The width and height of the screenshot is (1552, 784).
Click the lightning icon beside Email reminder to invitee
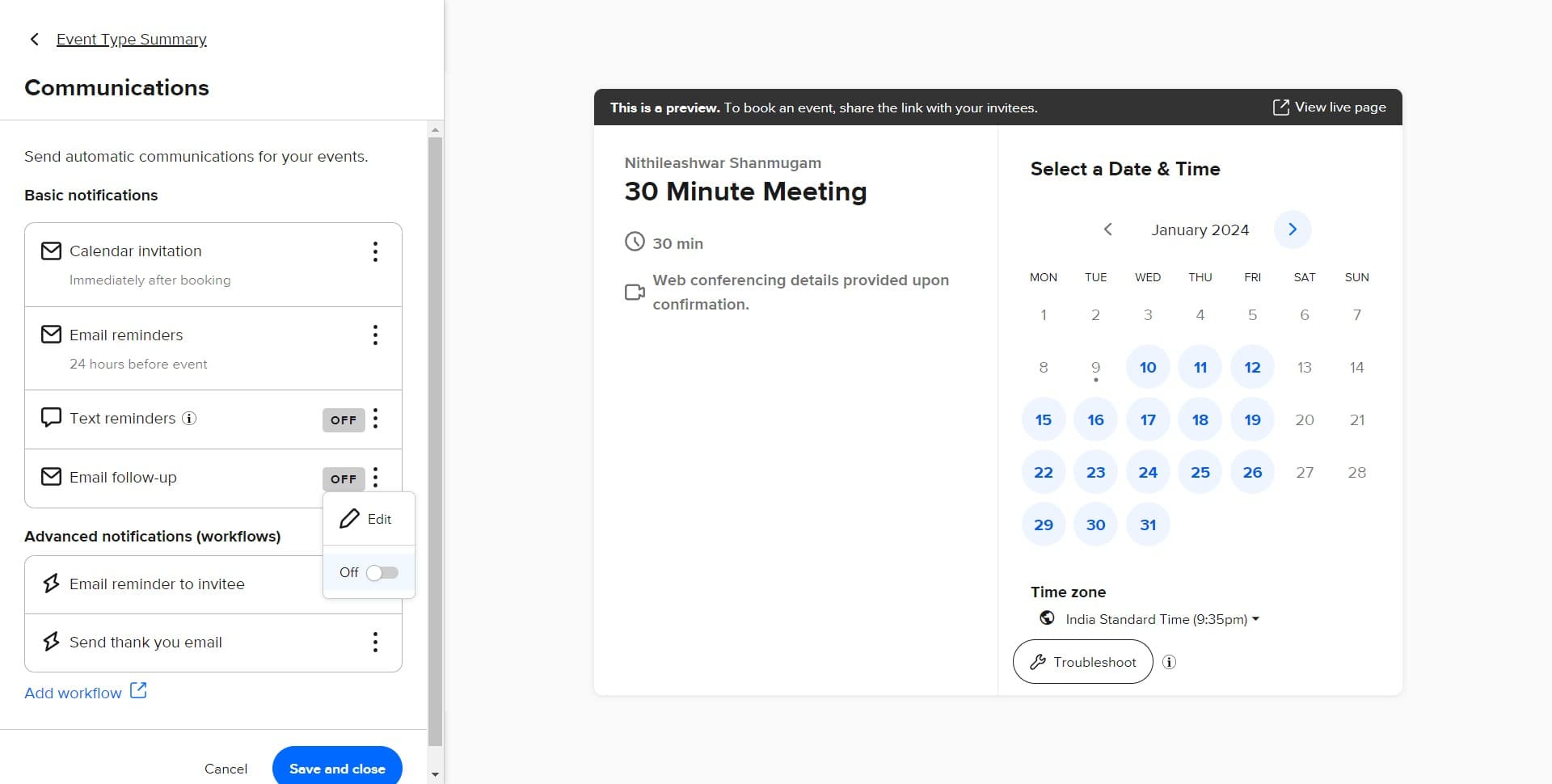[51, 584]
